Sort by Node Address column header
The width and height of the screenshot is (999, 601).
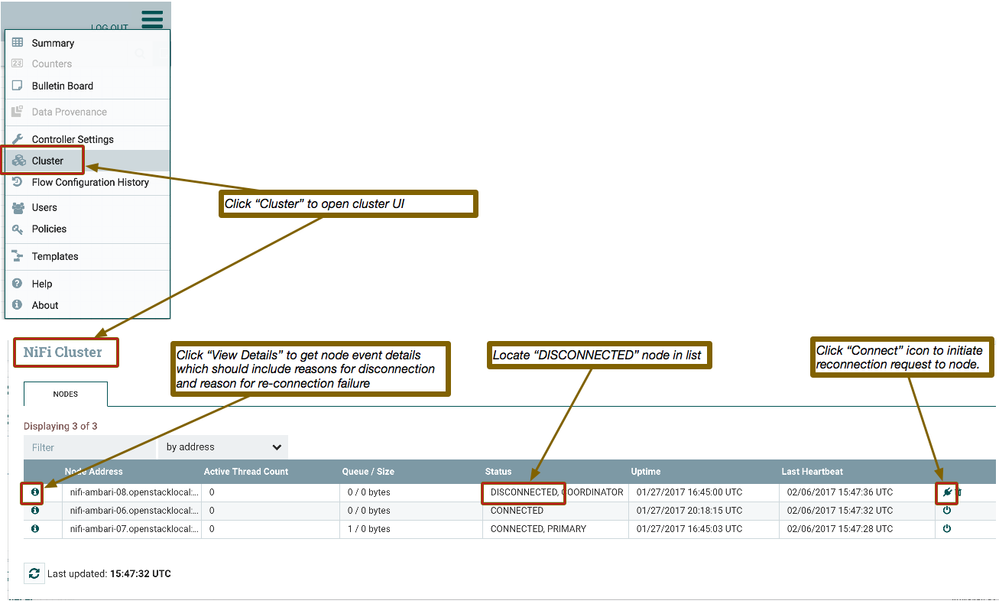pos(94,472)
